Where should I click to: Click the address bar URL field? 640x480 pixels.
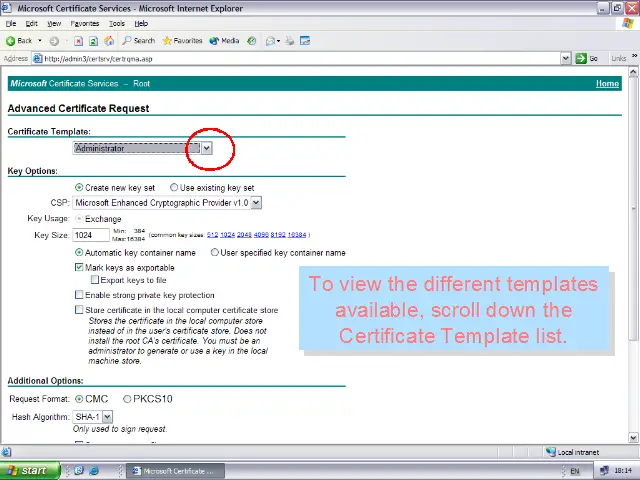(296, 59)
